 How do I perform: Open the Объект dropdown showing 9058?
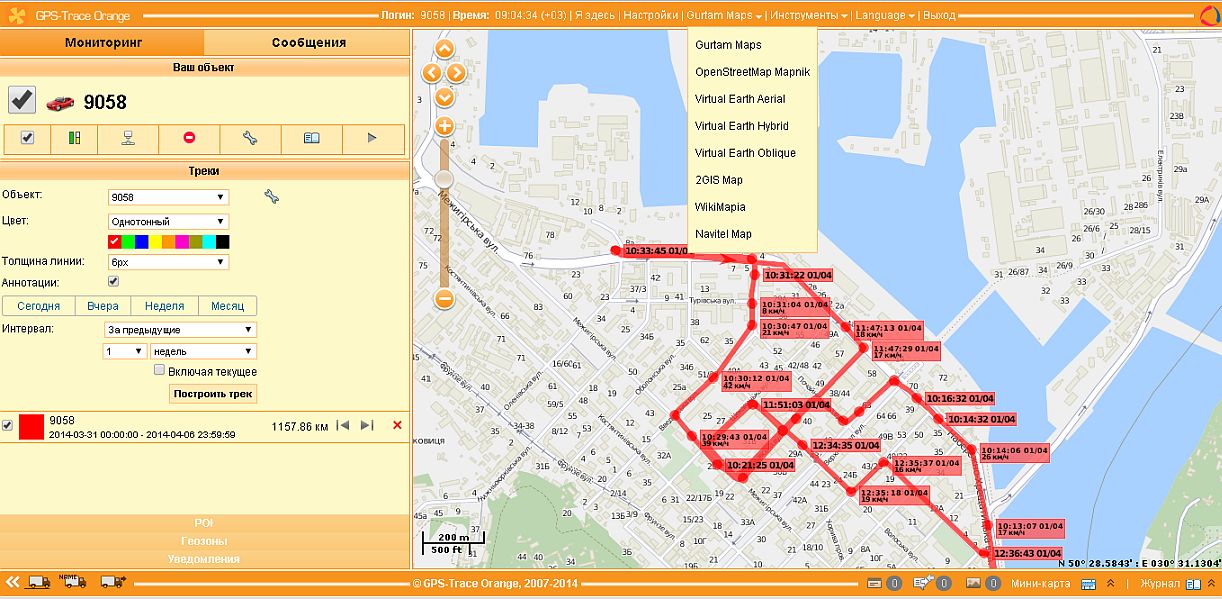(168, 197)
